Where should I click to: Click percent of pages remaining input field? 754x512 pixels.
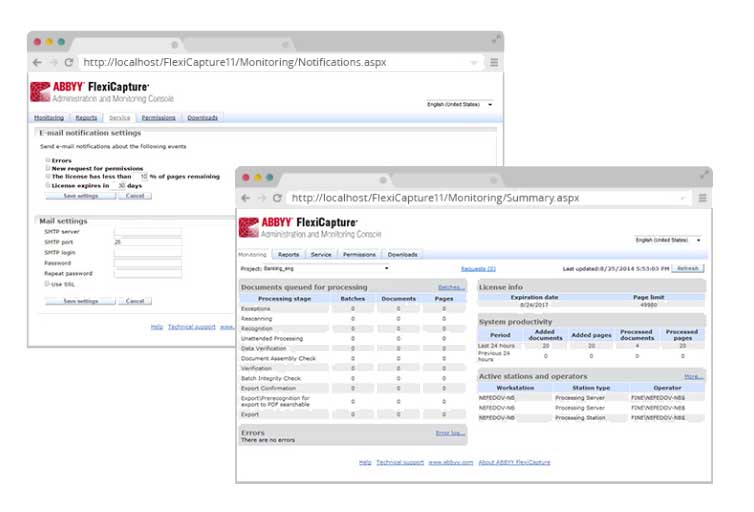click(143, 176)
